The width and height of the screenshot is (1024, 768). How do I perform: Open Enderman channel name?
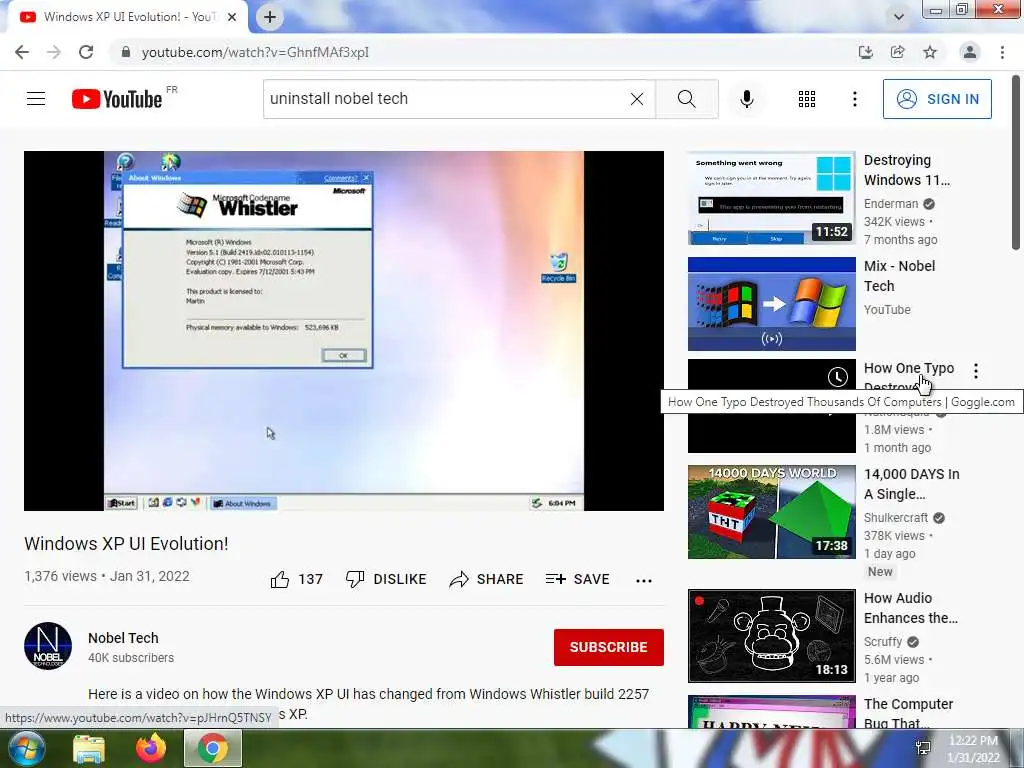(x=891, y=204)
